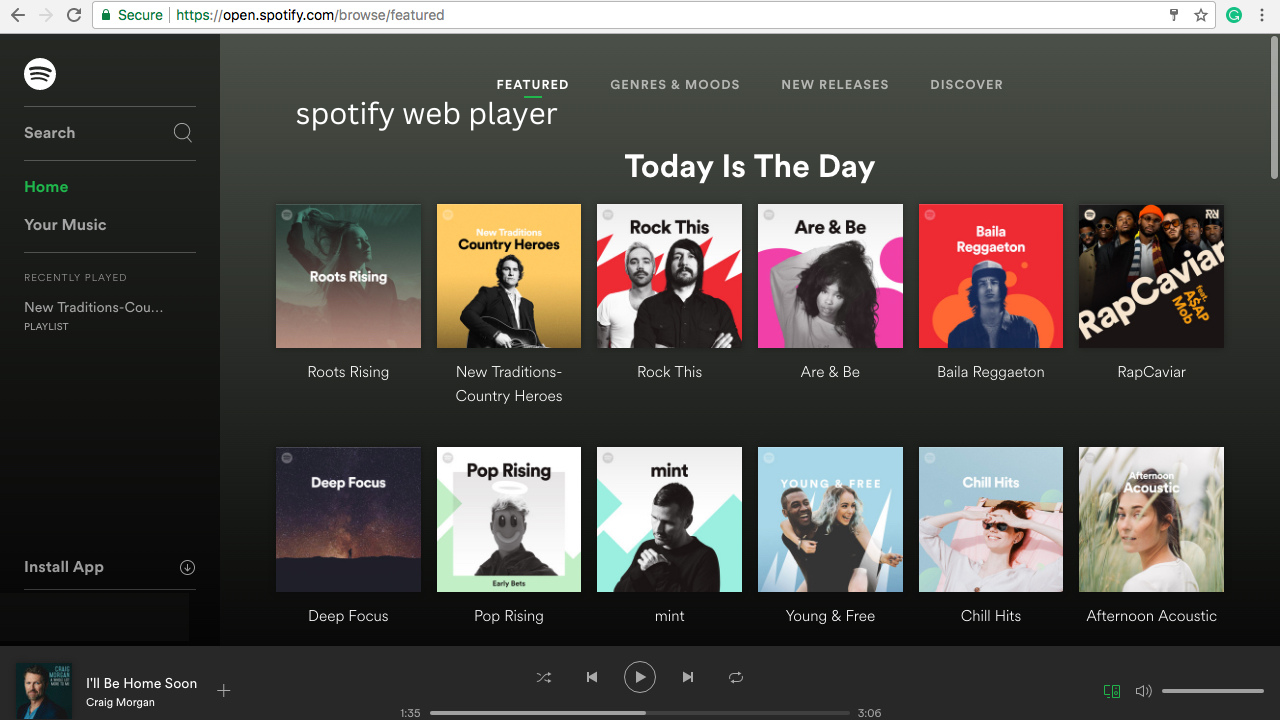1280x720 pixels.
Task: Open the Chill Hits playlist cover
Action: (991, 519)
